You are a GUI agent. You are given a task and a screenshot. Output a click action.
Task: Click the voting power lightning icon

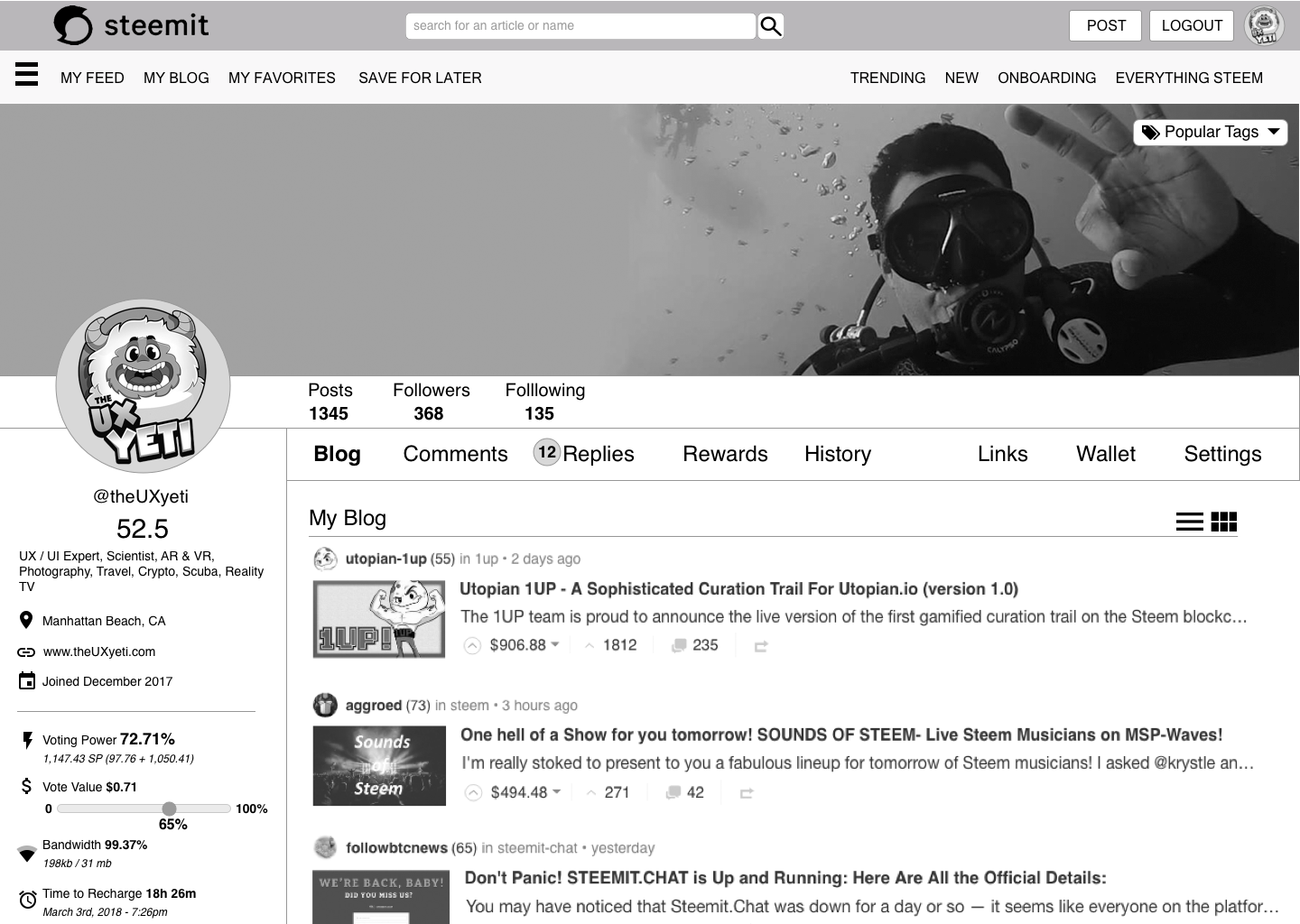tap(27, 740)
